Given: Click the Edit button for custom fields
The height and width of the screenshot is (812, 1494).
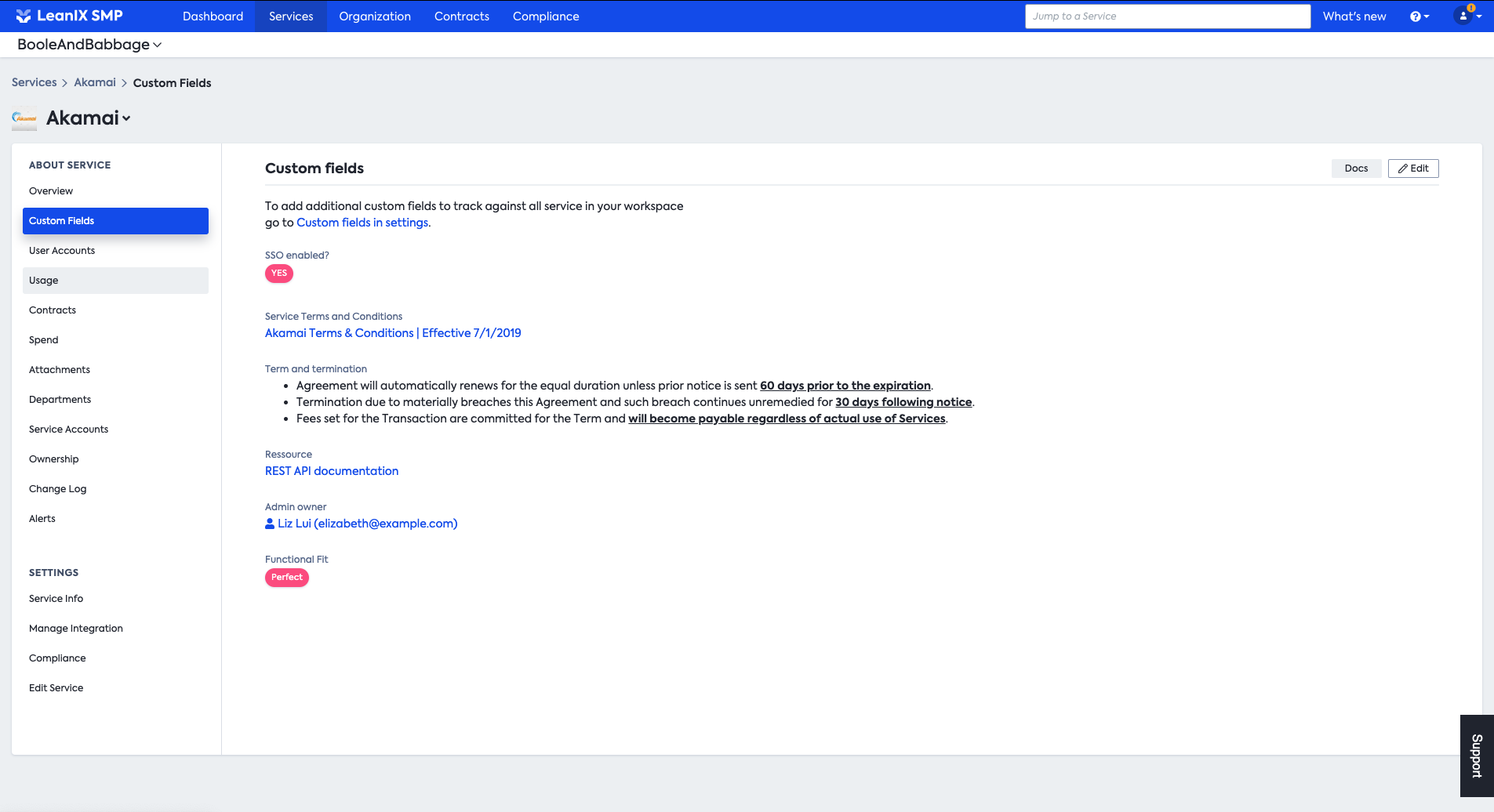Looking at the screenshot, I should (1413, 169).
